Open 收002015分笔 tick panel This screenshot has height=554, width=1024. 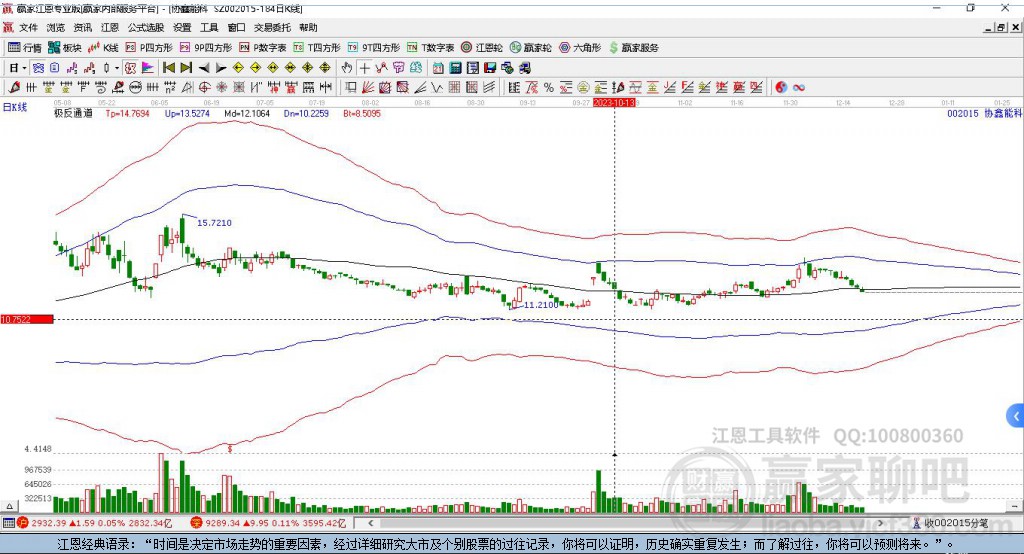pos(951,523)
